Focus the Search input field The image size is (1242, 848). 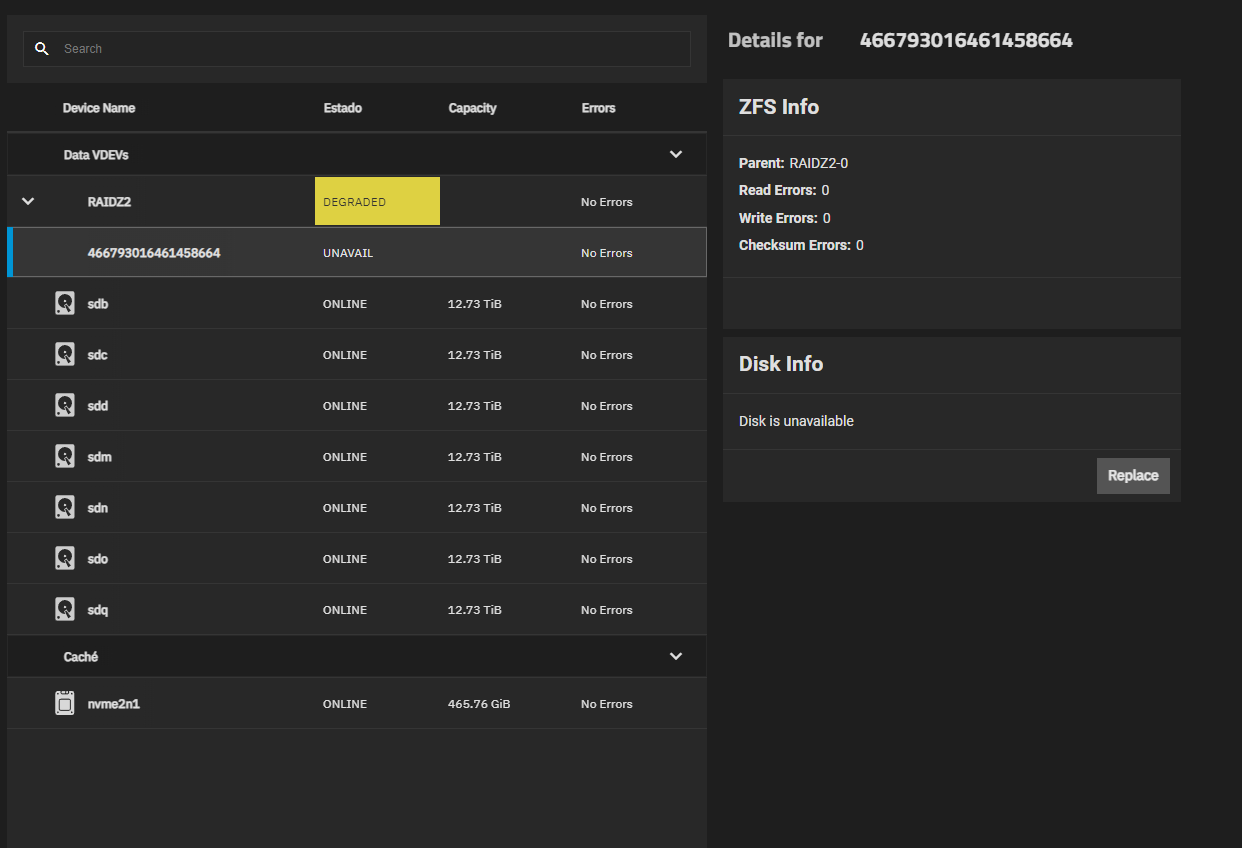click(x=357, y=48)
